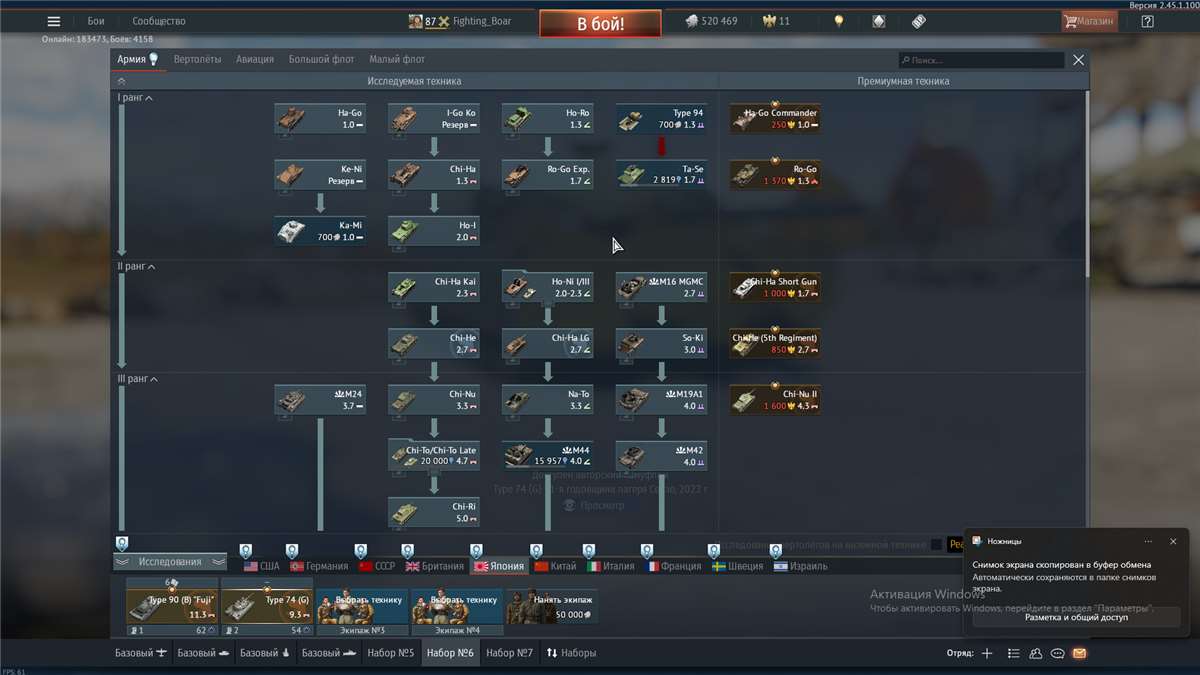Open the Сообщество menu
The image size is (1200, 675).
tap(159, 21)
